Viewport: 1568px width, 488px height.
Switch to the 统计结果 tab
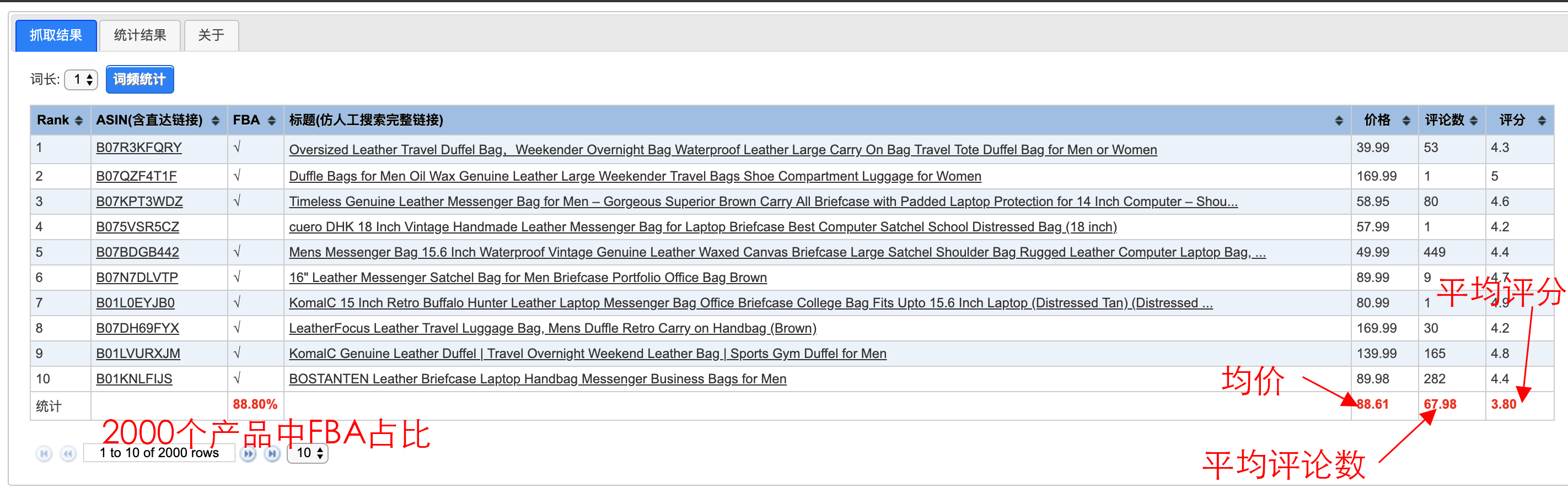click(x=140, y=35)
